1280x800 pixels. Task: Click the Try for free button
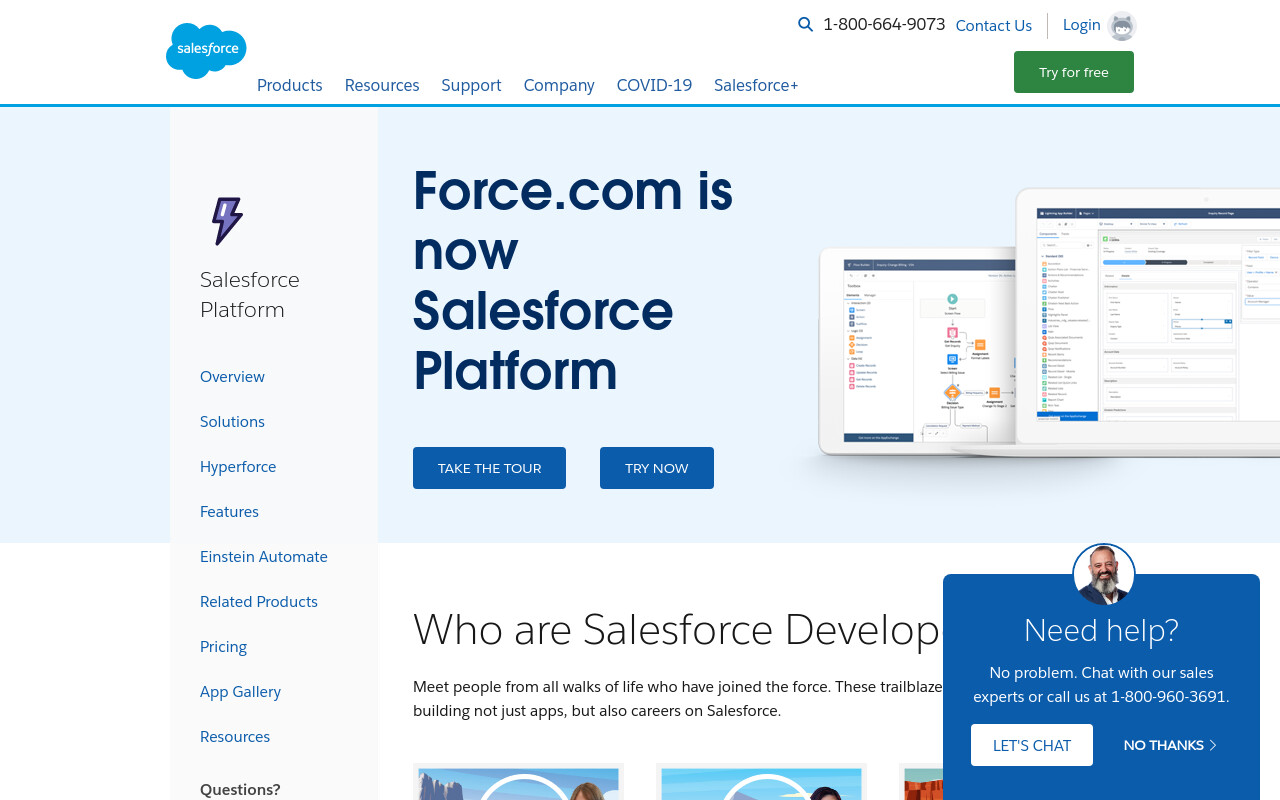click(1074, 72)
